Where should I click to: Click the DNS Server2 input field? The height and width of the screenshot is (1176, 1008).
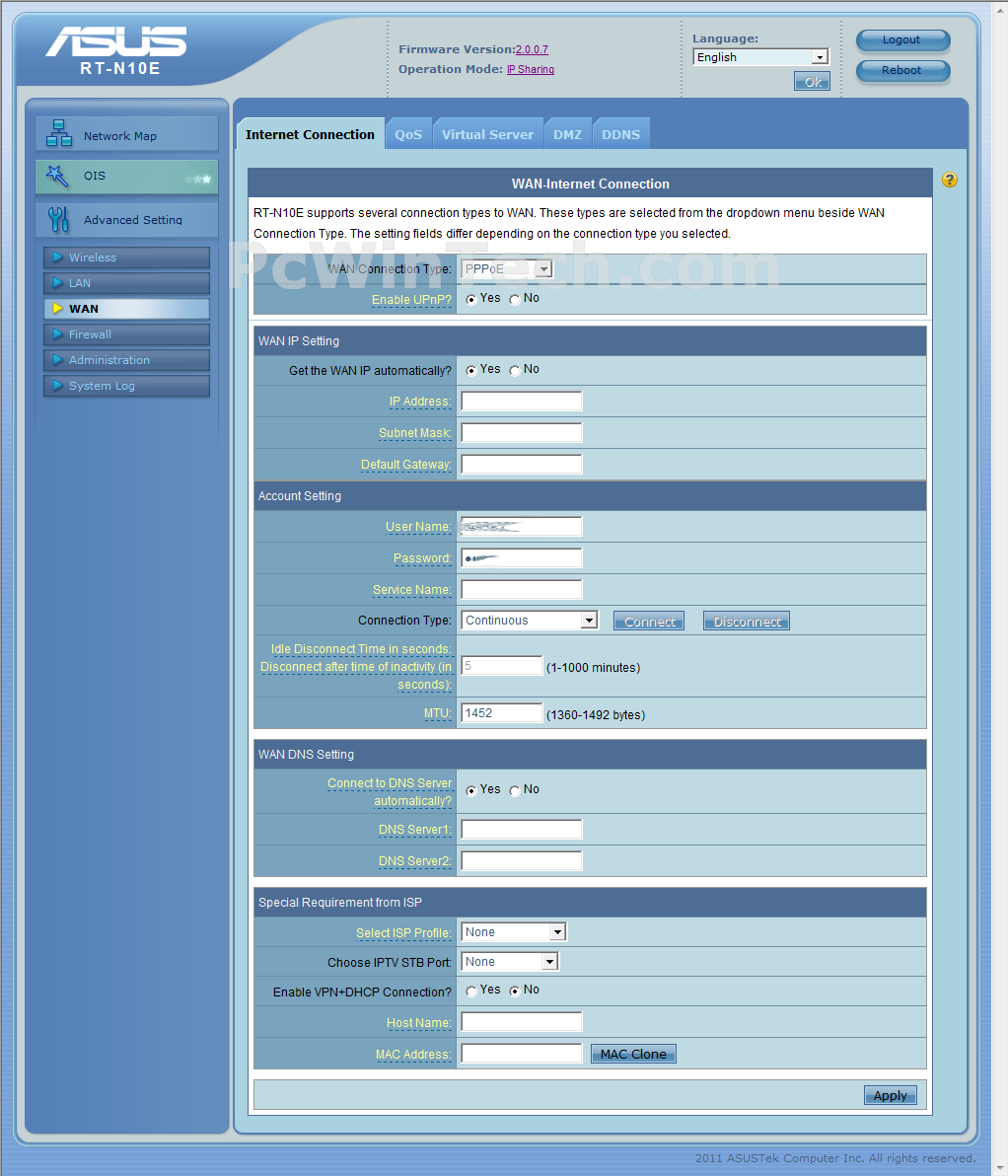pos(522,861)
